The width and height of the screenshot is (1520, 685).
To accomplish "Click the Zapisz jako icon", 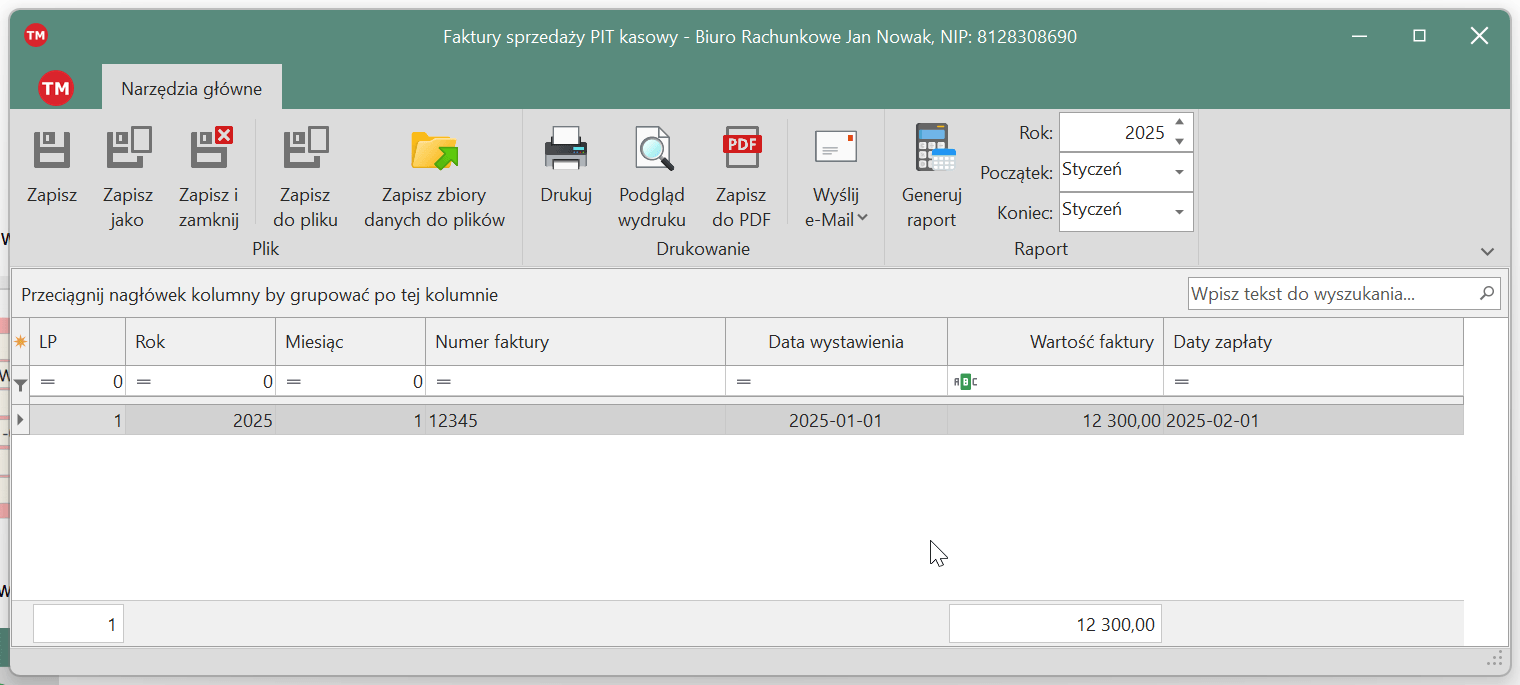I will [x=127, y=150].
